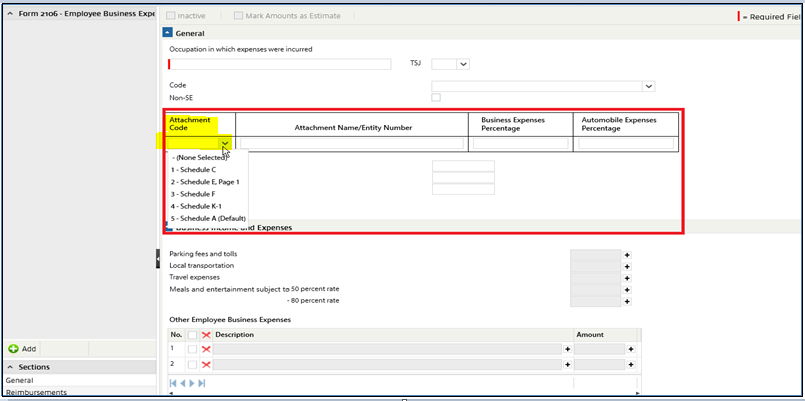Open the TSJ dropdown
Image resolution: width=805 pixels, height=401 pixels.
click(x=463, y=65)
